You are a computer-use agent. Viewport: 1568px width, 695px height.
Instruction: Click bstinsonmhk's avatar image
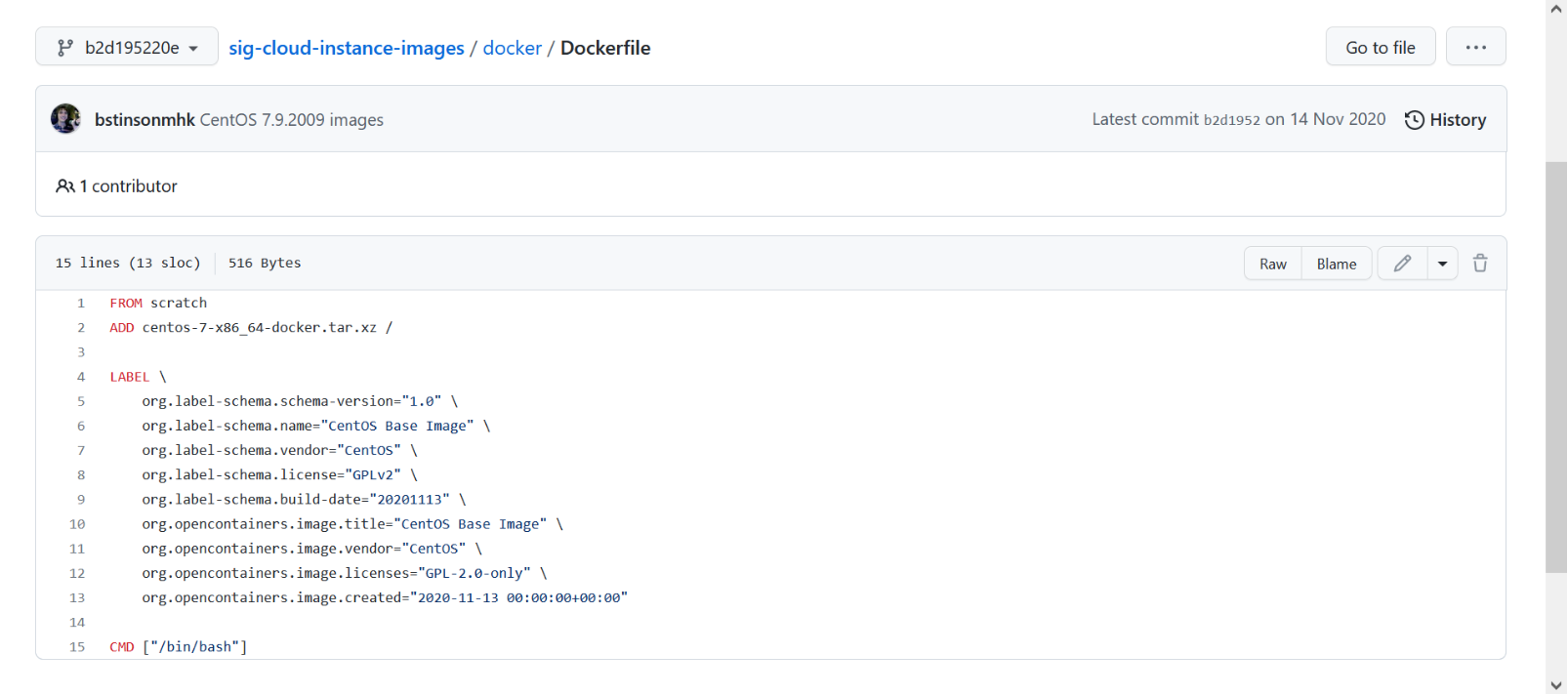coord(66,119)
